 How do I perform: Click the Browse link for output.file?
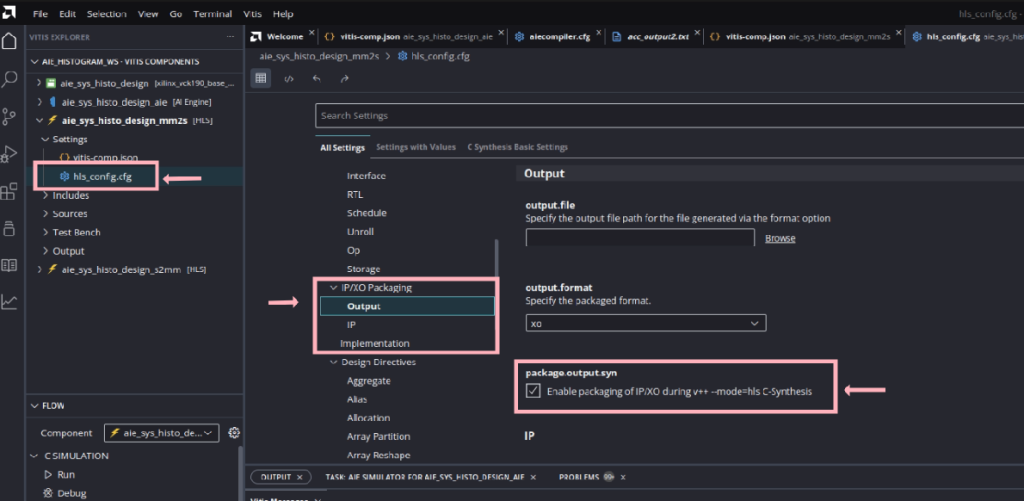point(780,238)
